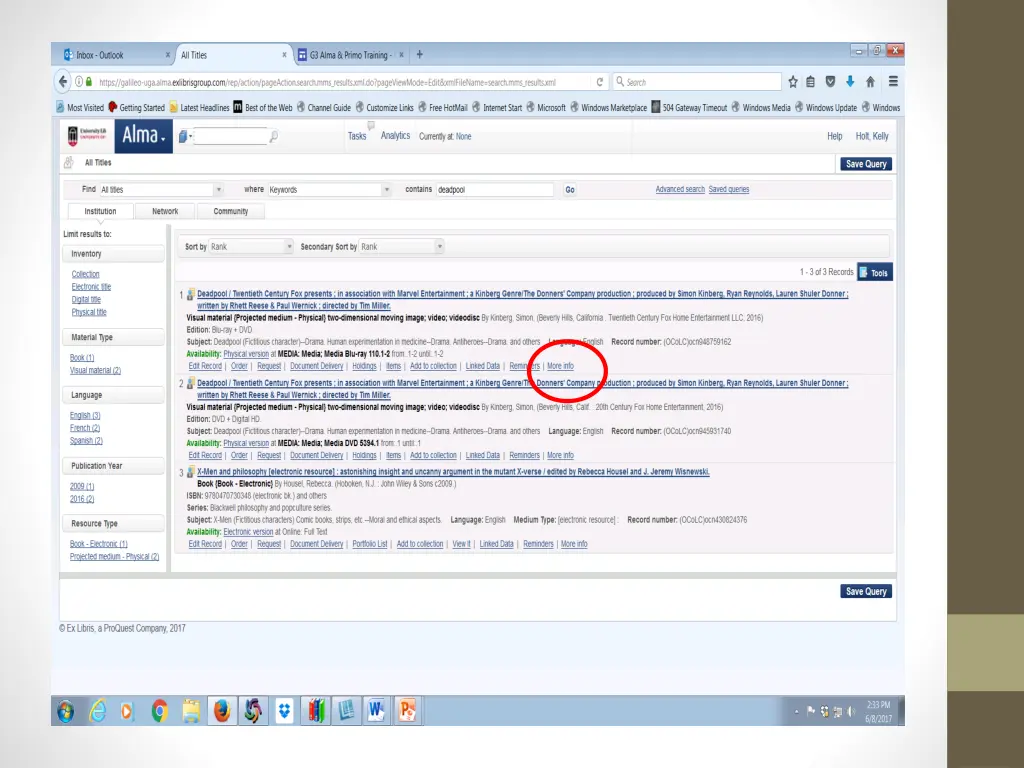Click the padlock icon in the address bar
Screen dimensions: 1024x768
pos(89,82)
